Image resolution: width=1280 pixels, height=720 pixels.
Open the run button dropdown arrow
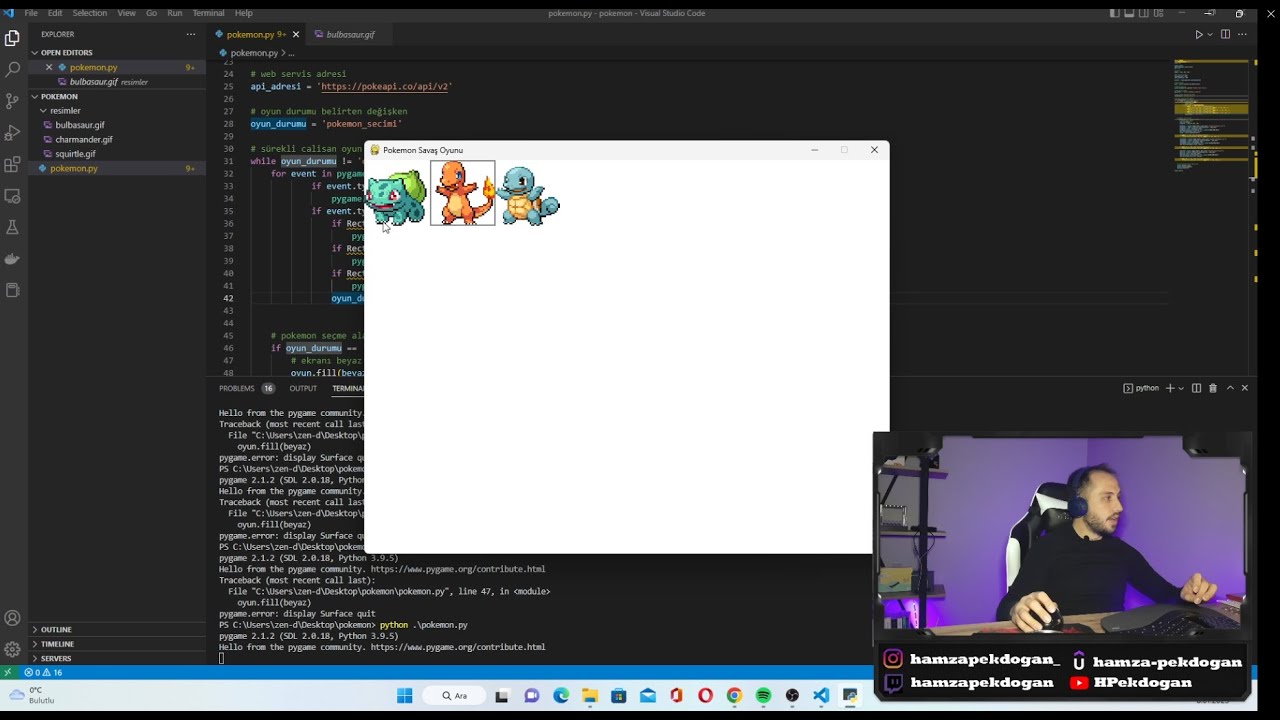click(1210, 34)
